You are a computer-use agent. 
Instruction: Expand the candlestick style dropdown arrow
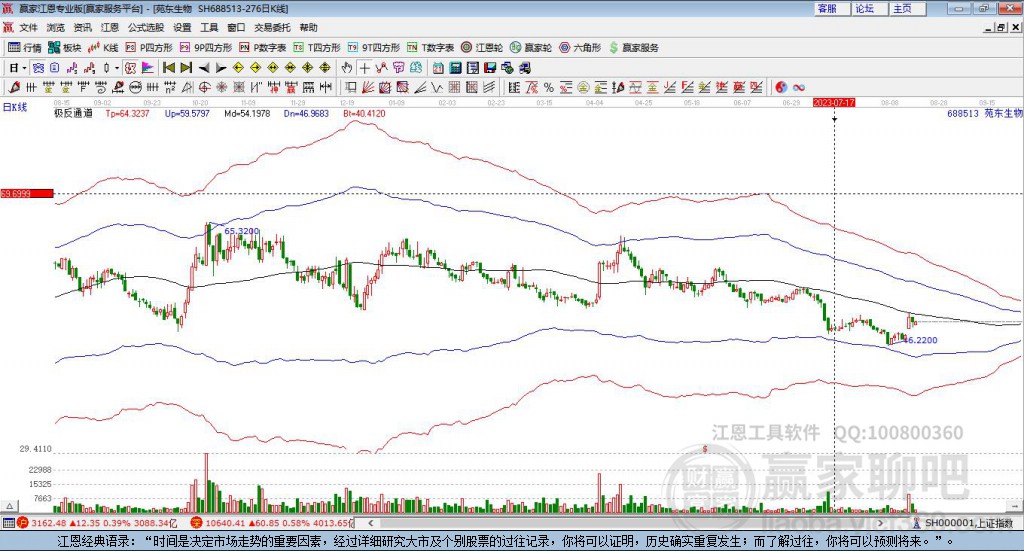point(117,68)
